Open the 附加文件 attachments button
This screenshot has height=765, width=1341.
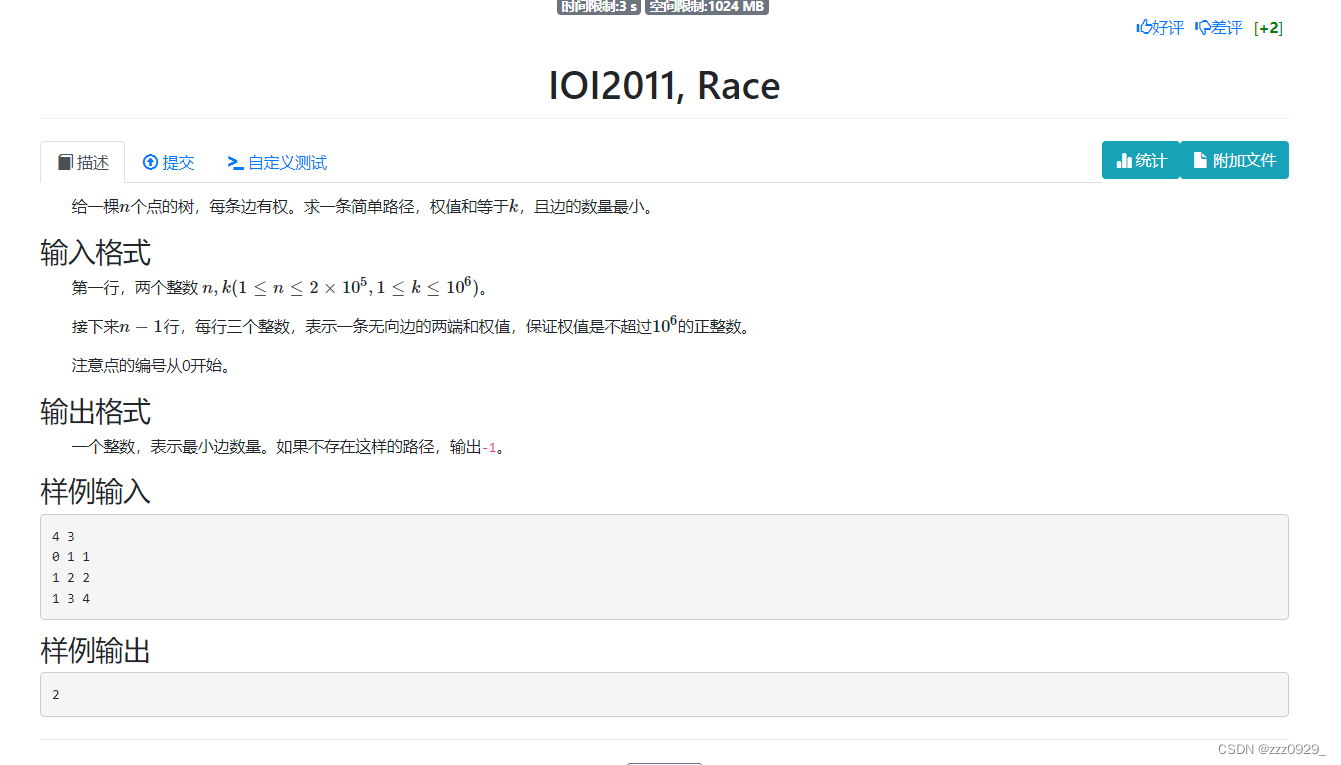(x=1234, y=160)
